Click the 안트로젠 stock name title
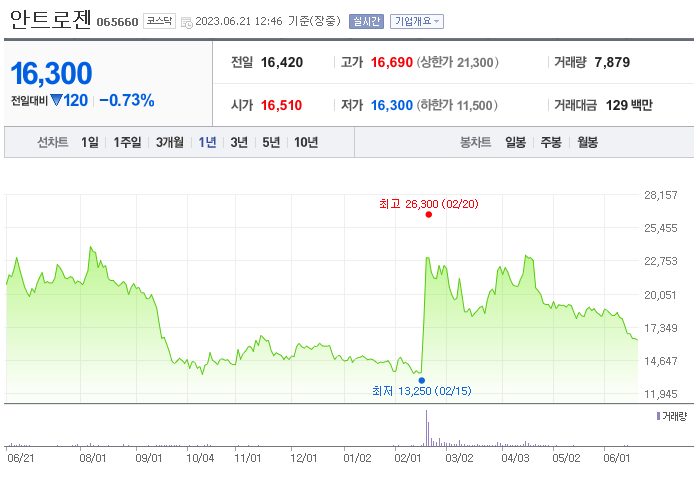 (51, 19)
